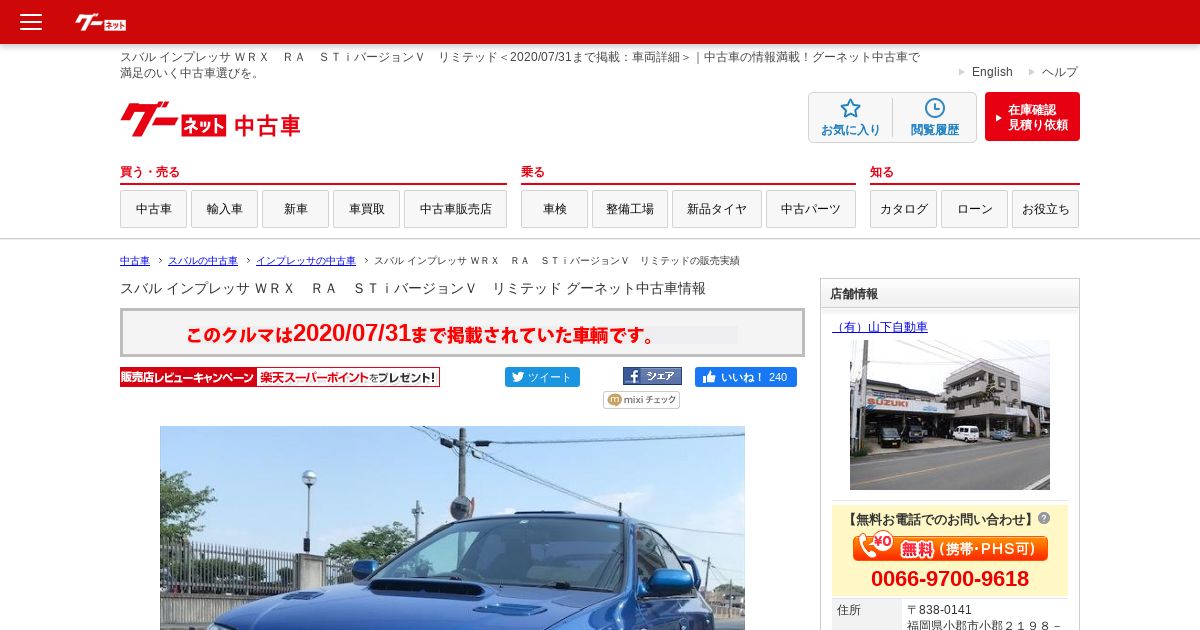Click スバルの中古車 breadcrumb link
The height and width of the screenshot is (630, 1200).
coord(203,261)
